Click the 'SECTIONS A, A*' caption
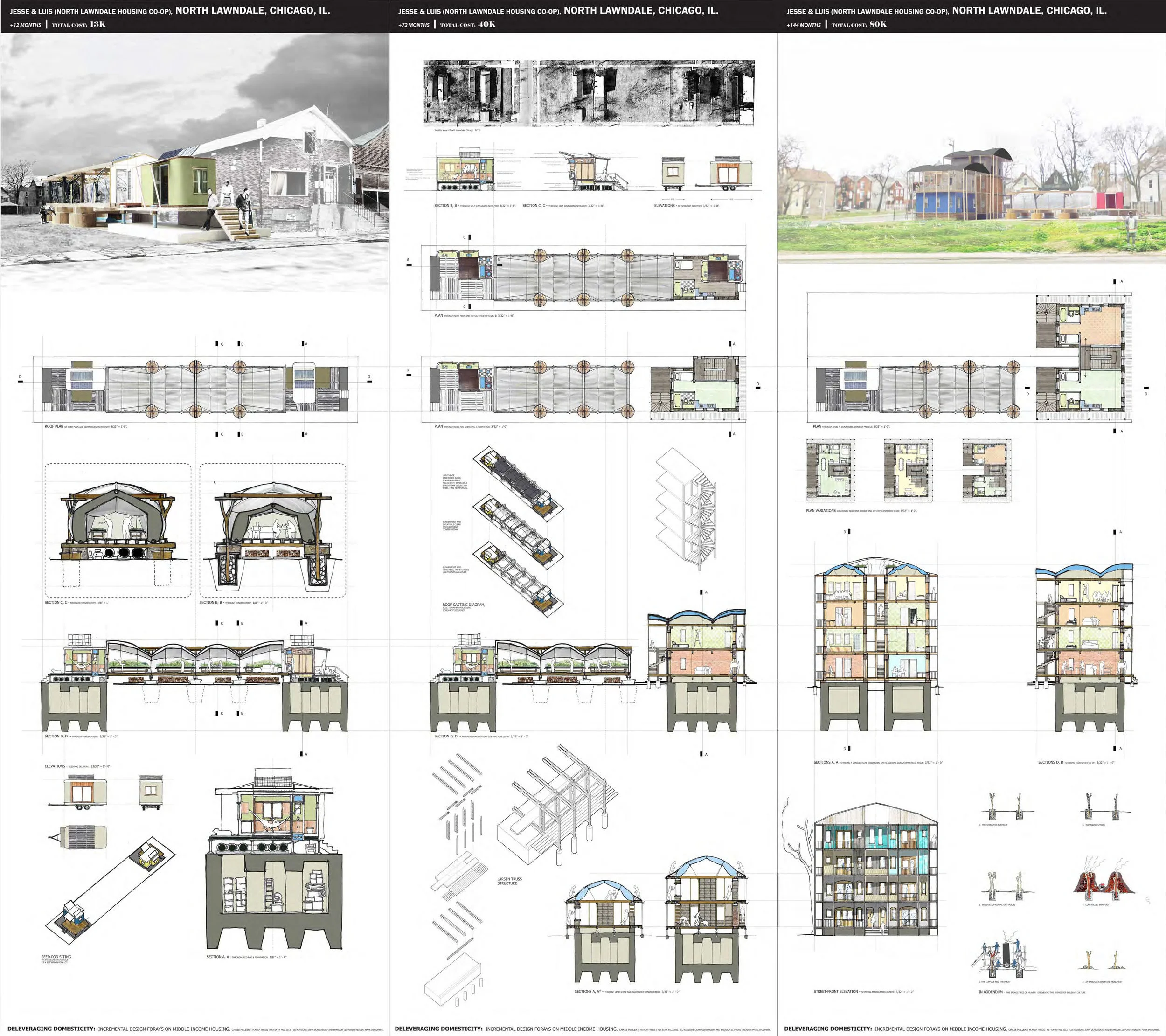1166x1036 pixels. 587,992
